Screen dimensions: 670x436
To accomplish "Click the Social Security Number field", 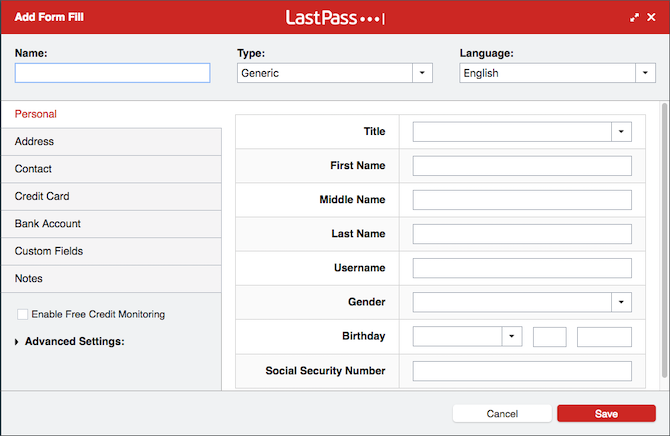I will tap(522, 371).
